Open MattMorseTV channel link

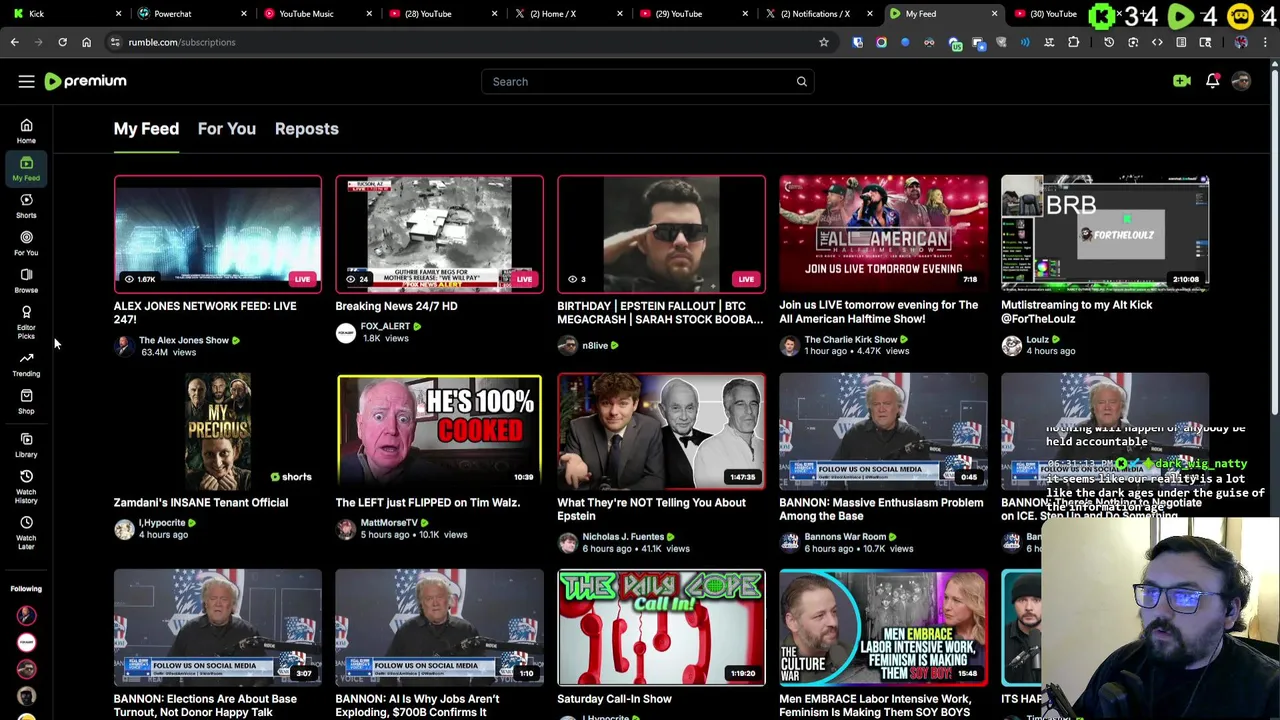pyautogui.click(x=389, y=523)
